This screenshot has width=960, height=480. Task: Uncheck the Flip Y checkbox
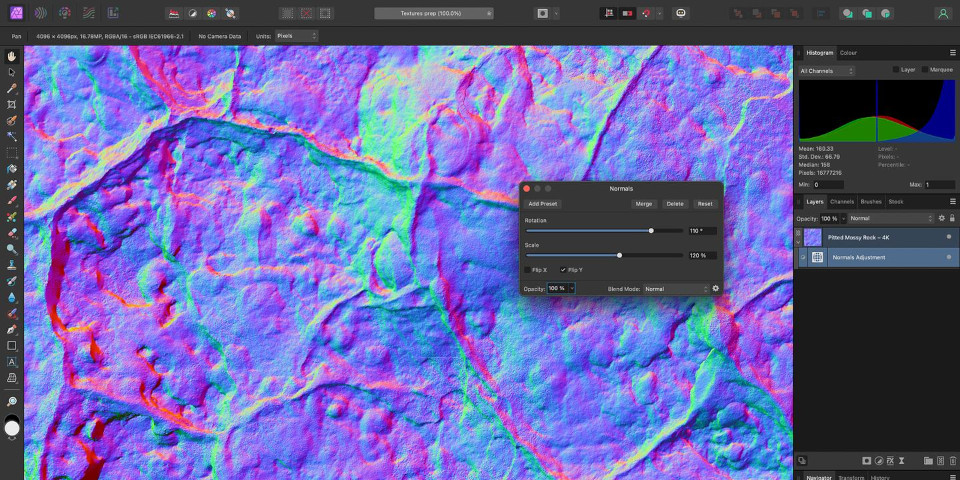point(562,270)
